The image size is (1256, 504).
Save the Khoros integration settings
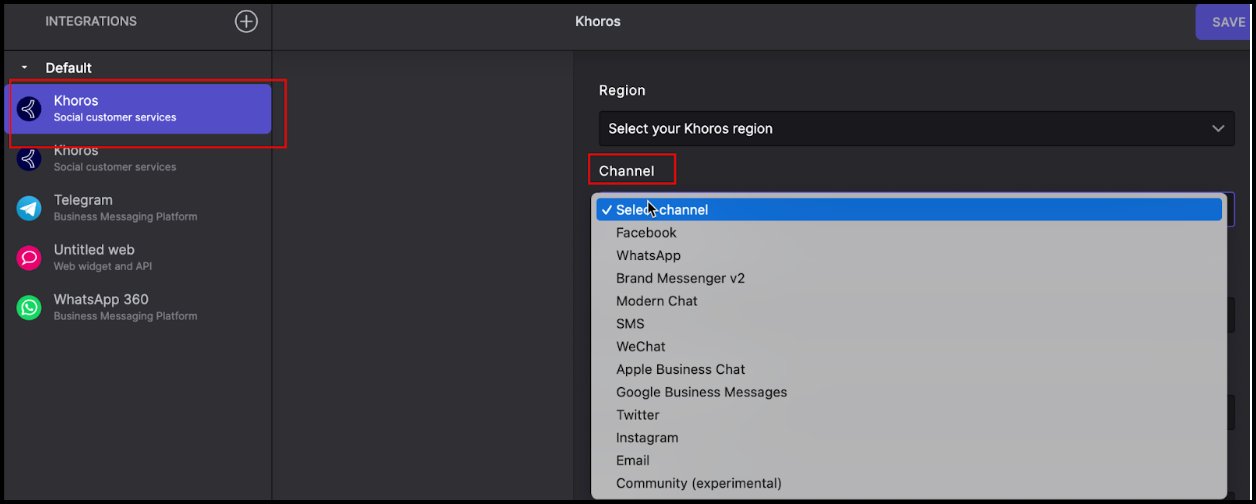tap(1225, 22)
